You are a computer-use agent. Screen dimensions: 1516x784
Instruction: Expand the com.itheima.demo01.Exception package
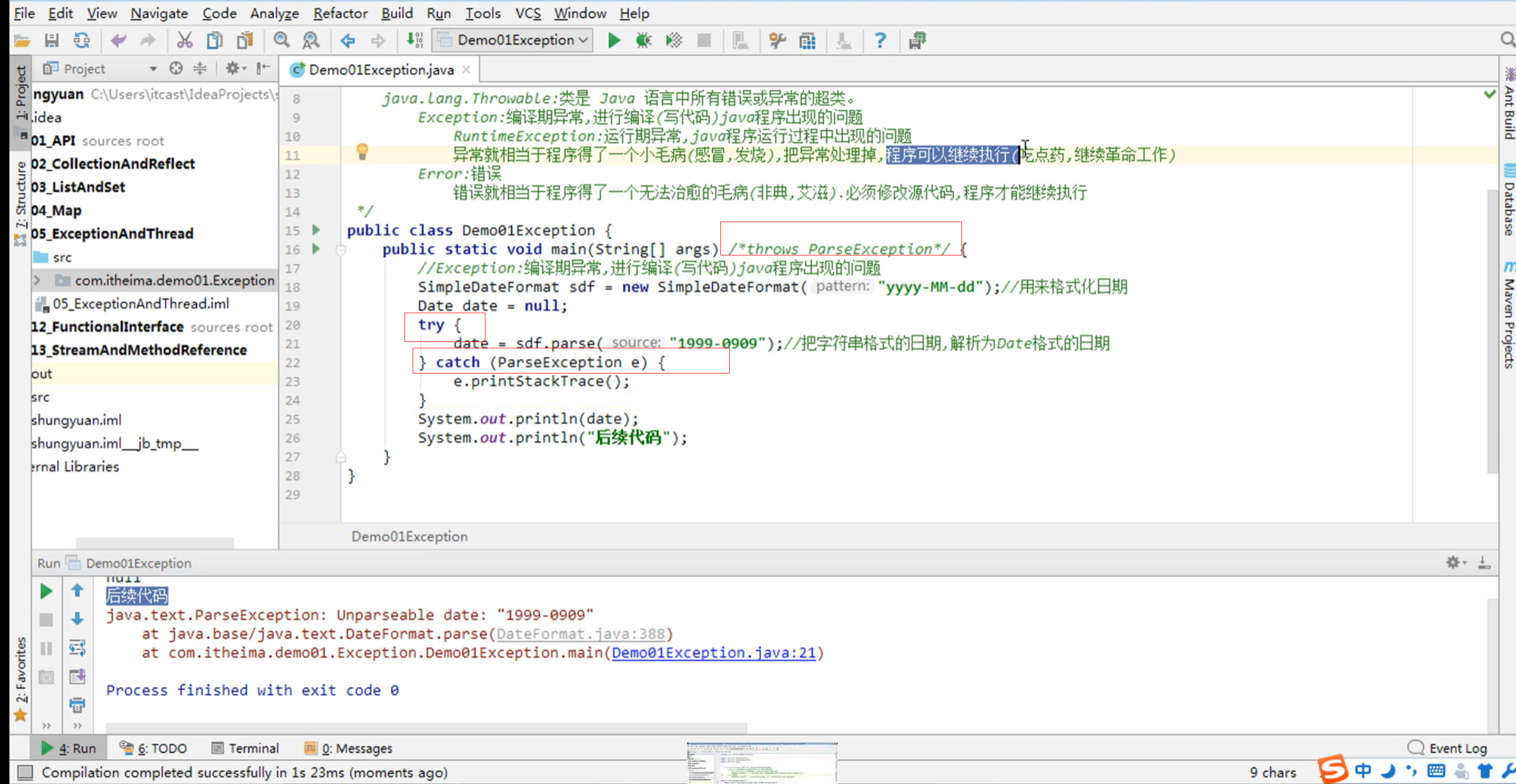point(37,280)
